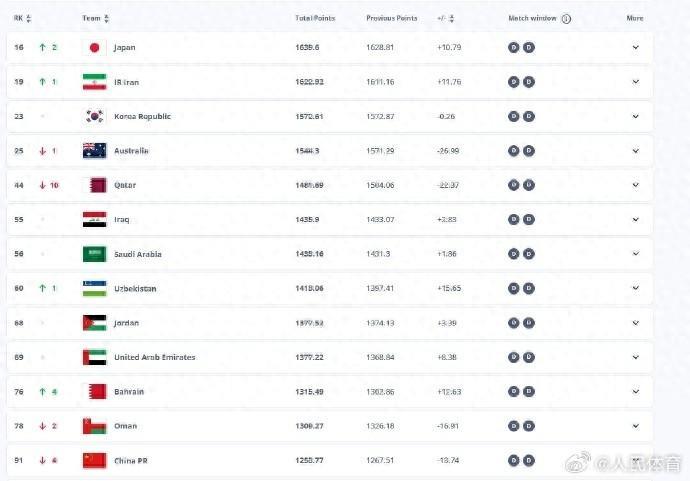The width and height of the screenshot is (690, 481).
Task: Click the Japan flag icon
Action: [94, 48]
